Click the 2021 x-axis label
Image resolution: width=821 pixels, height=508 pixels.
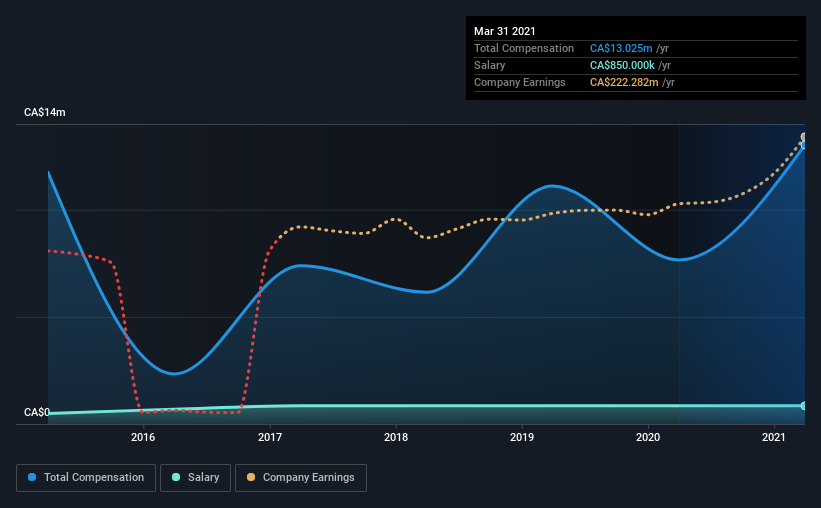(x=774, y=437)
